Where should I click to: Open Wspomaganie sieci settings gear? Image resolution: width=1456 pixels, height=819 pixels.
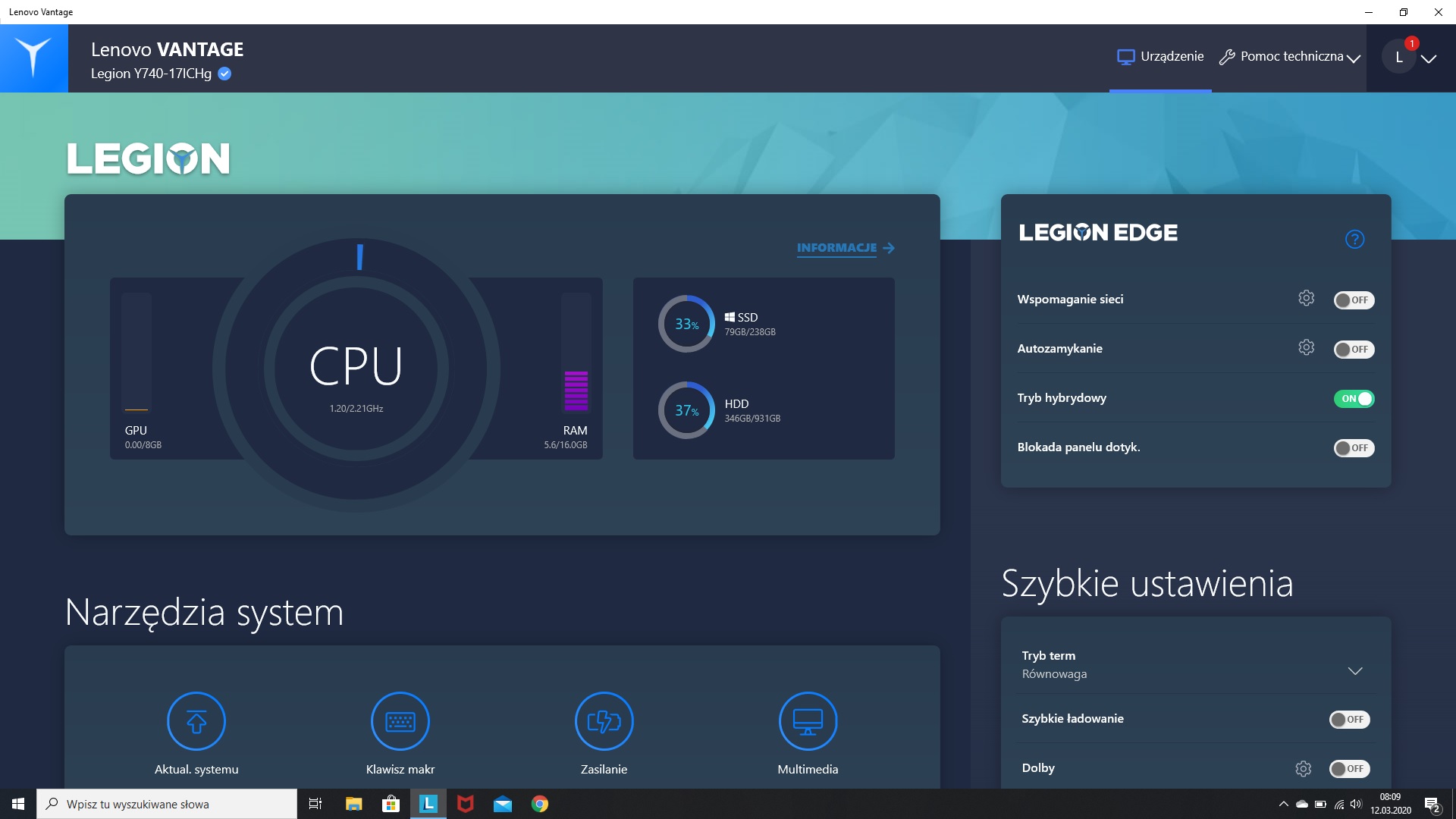click(x=1306, y=297)
